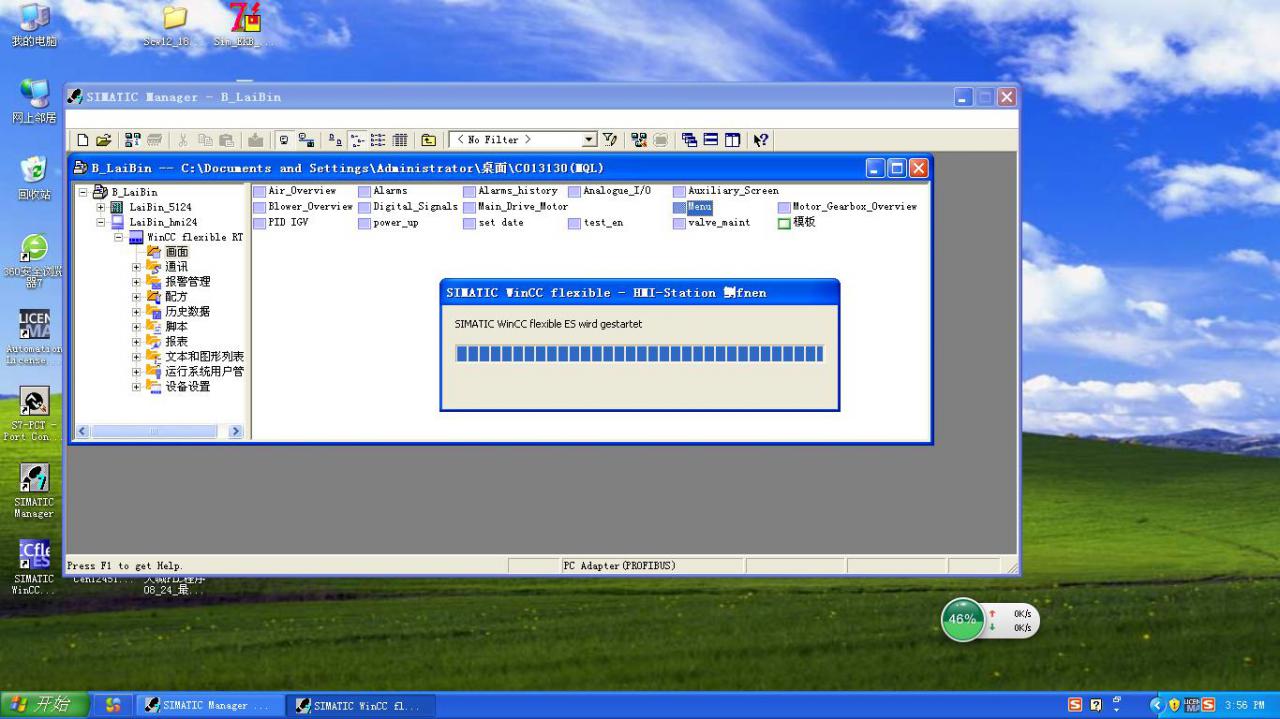Toggle the Details view toolbar button
1280x719 pixels.
point(400,140)
